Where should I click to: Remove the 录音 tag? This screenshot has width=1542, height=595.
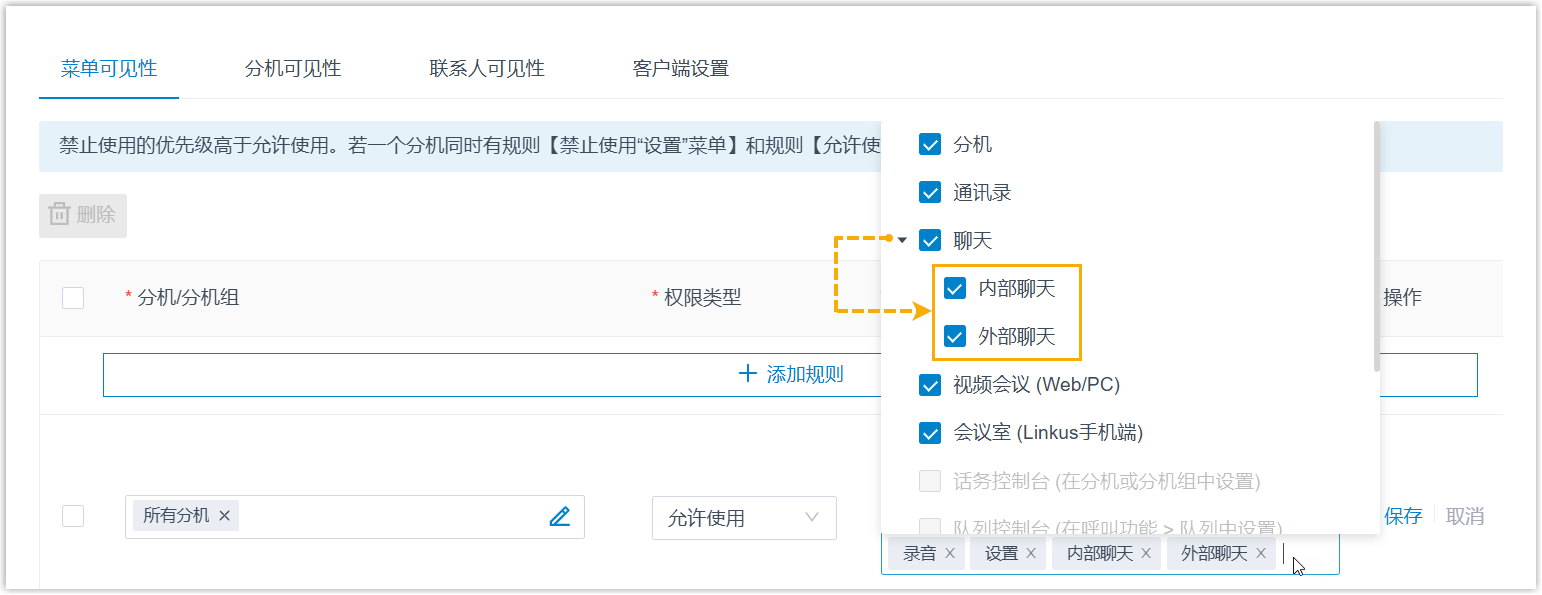point(950,553)
